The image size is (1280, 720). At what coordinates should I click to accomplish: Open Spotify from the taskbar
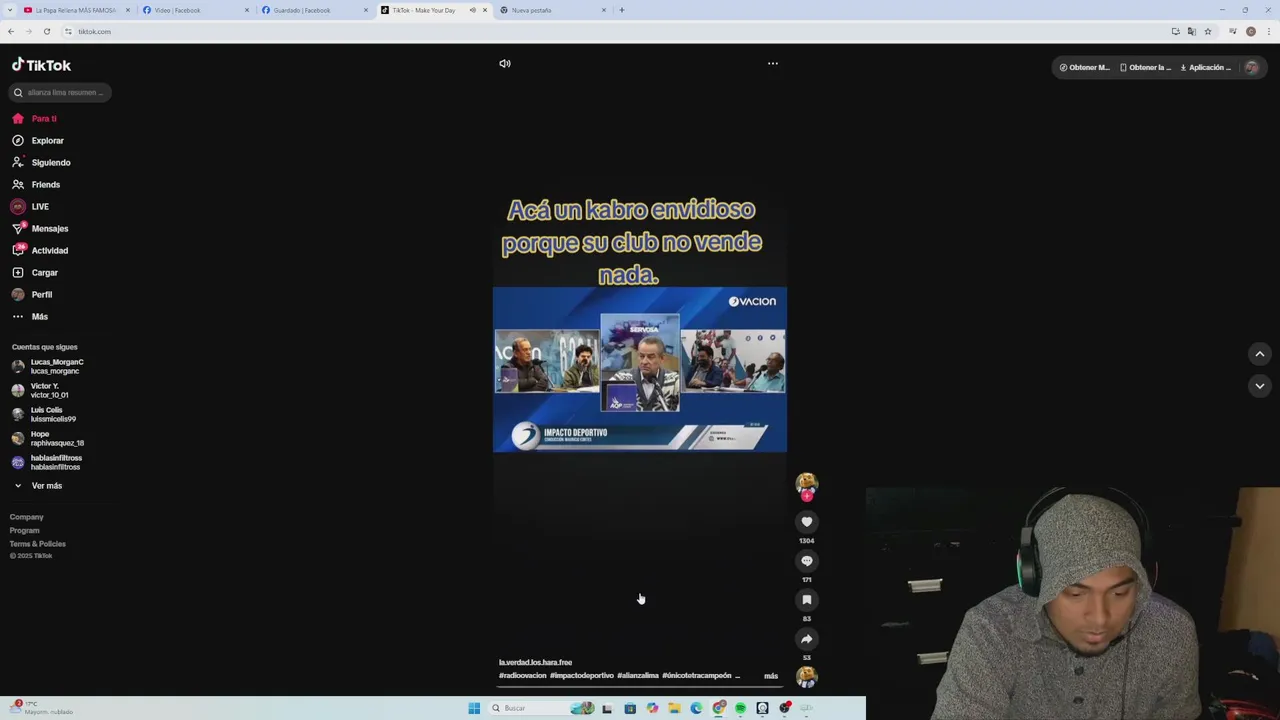pos(740,708)
